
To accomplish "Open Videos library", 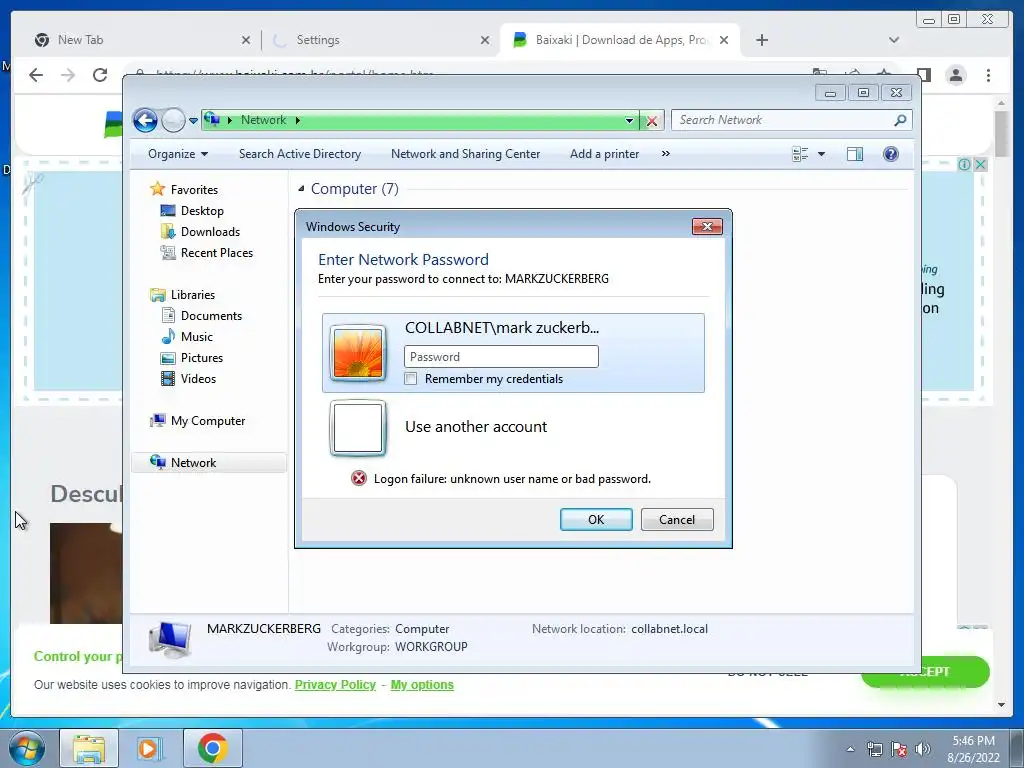I will pyautogui.click(x=198, y=379).
